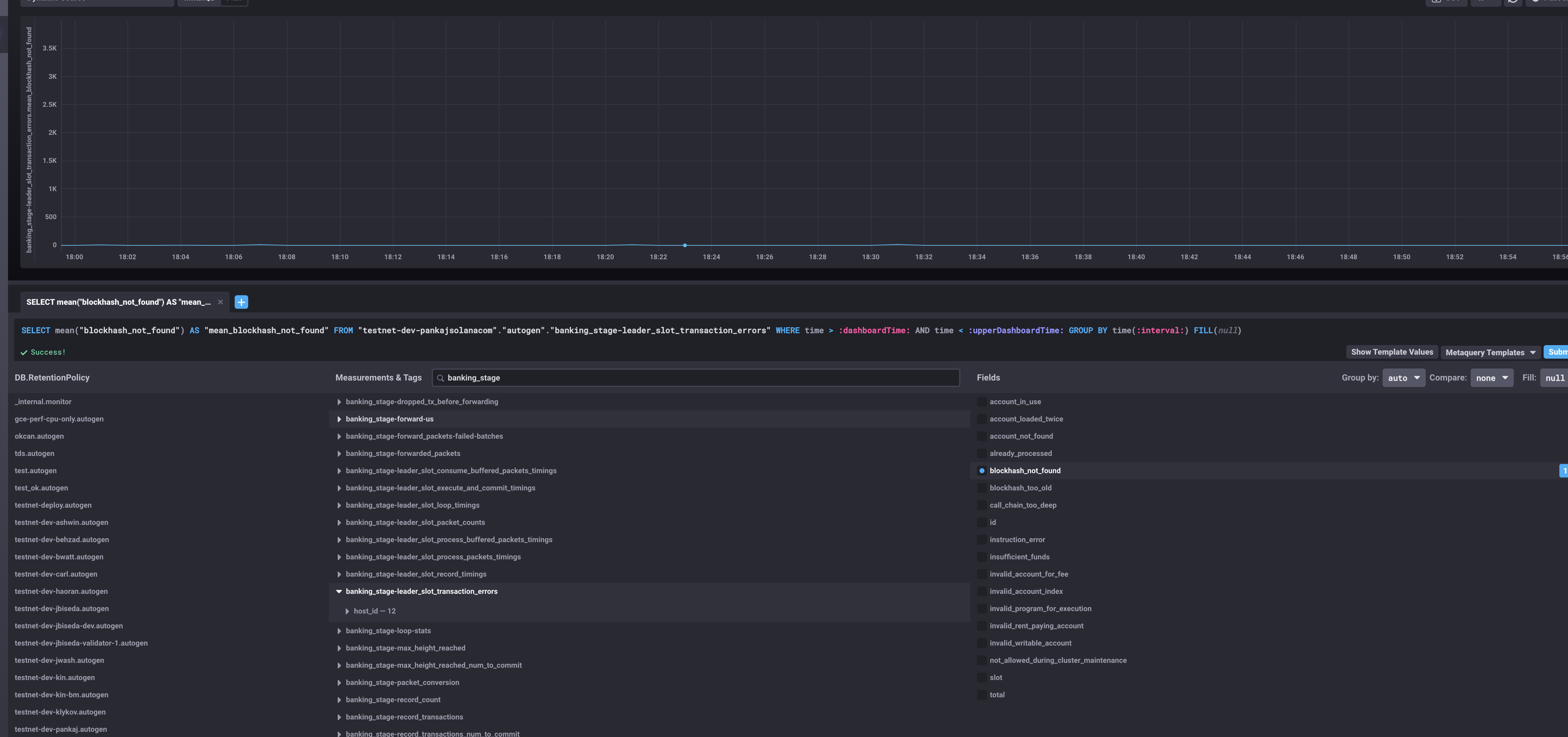Show Template Values for the query
Screen dimensions: 1568x737
click(x=1392, y=352)
